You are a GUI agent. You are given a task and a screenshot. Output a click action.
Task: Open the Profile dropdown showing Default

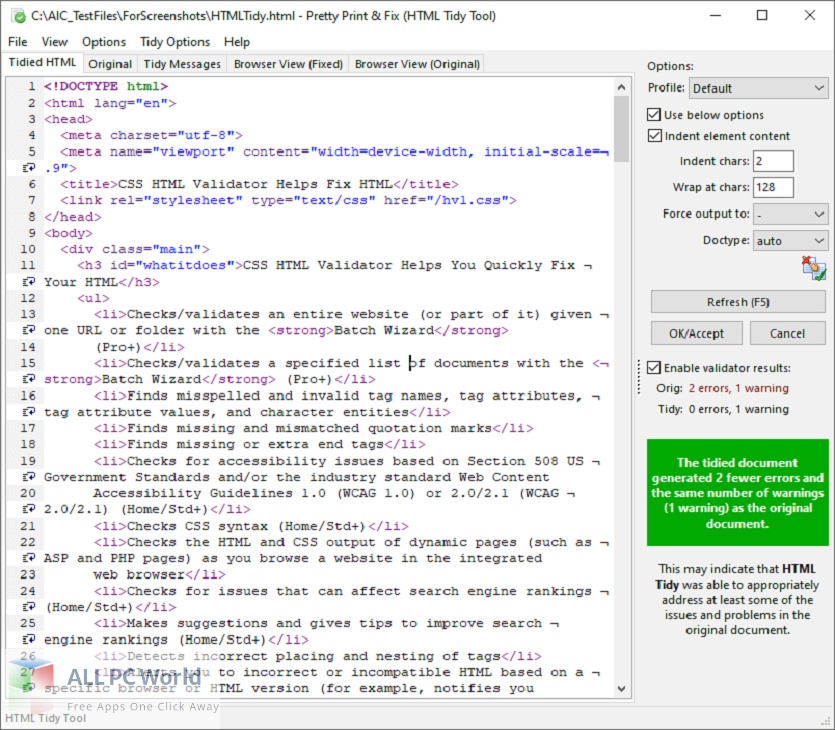[x=758, y=88]
